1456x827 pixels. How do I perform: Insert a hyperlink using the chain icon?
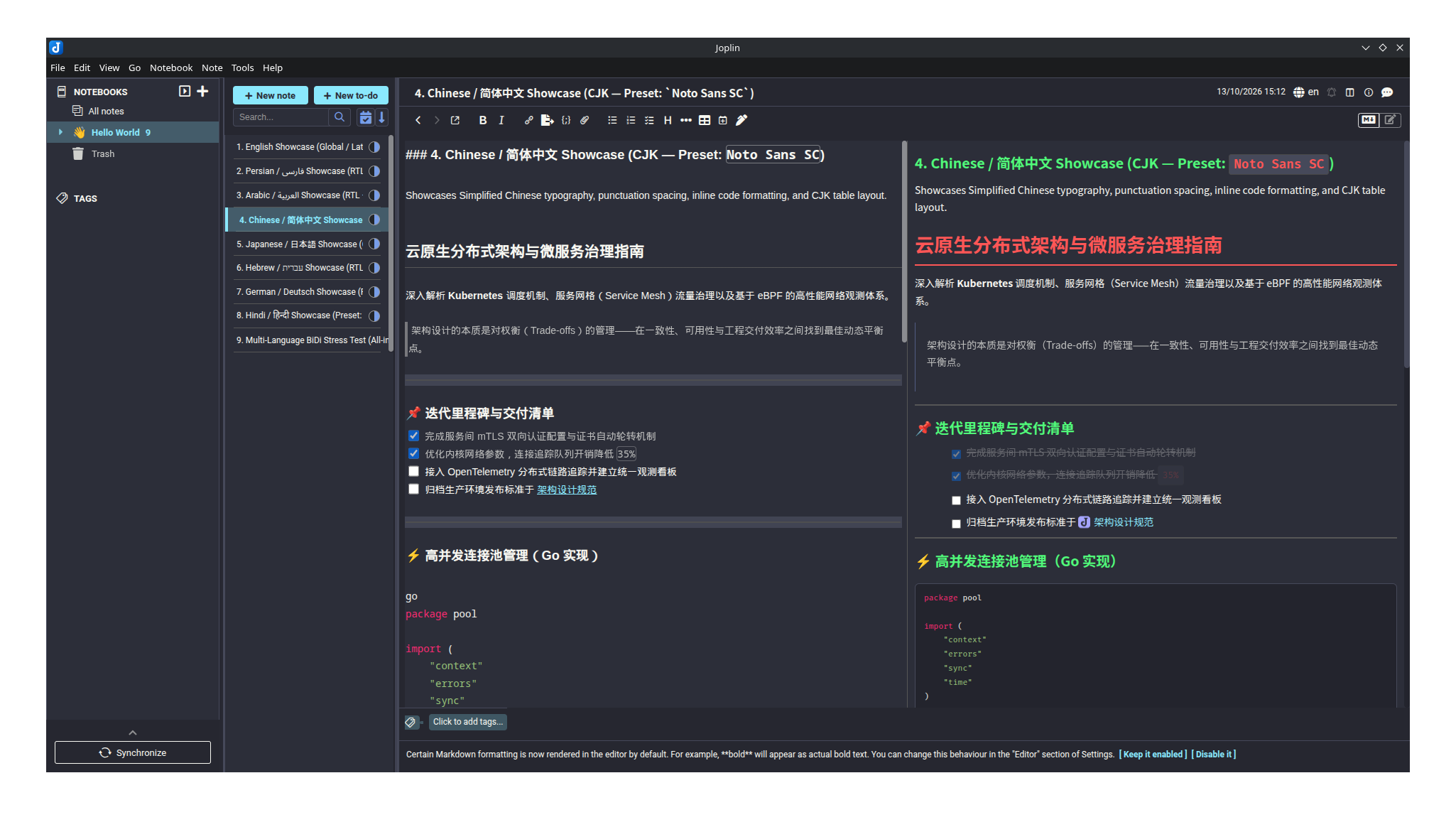(x=528, y=120)
